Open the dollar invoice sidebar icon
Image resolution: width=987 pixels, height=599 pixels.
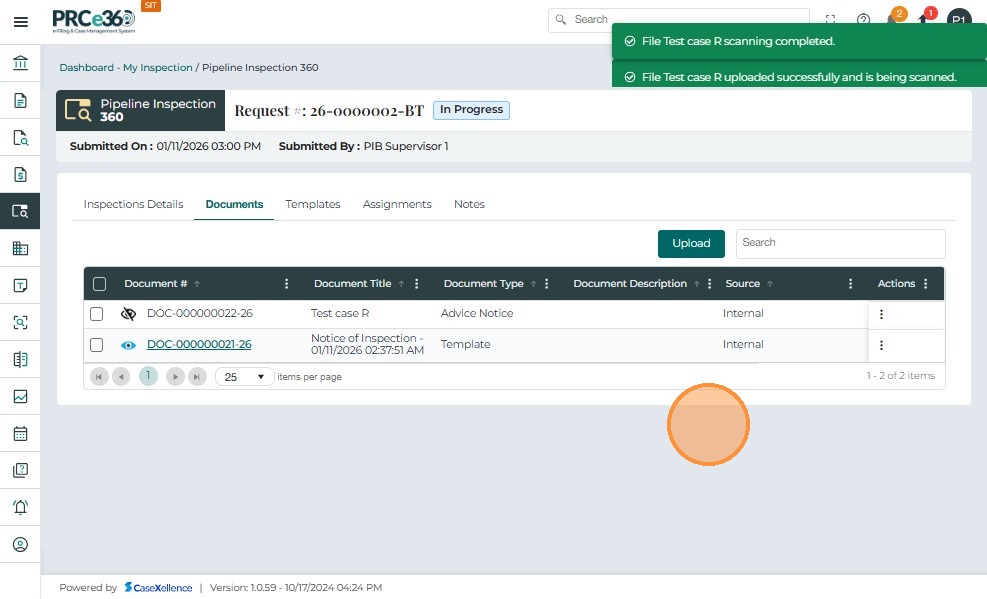20,174
